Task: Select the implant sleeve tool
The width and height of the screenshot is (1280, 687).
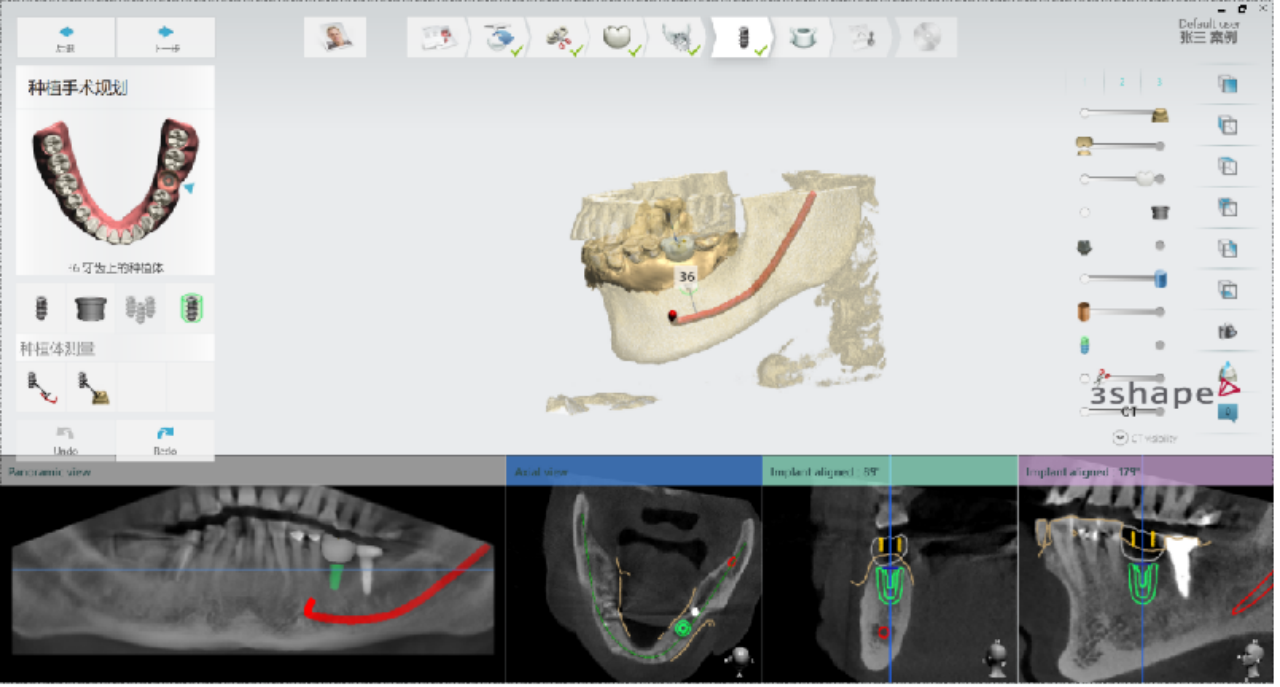Action: coord(91,309)
